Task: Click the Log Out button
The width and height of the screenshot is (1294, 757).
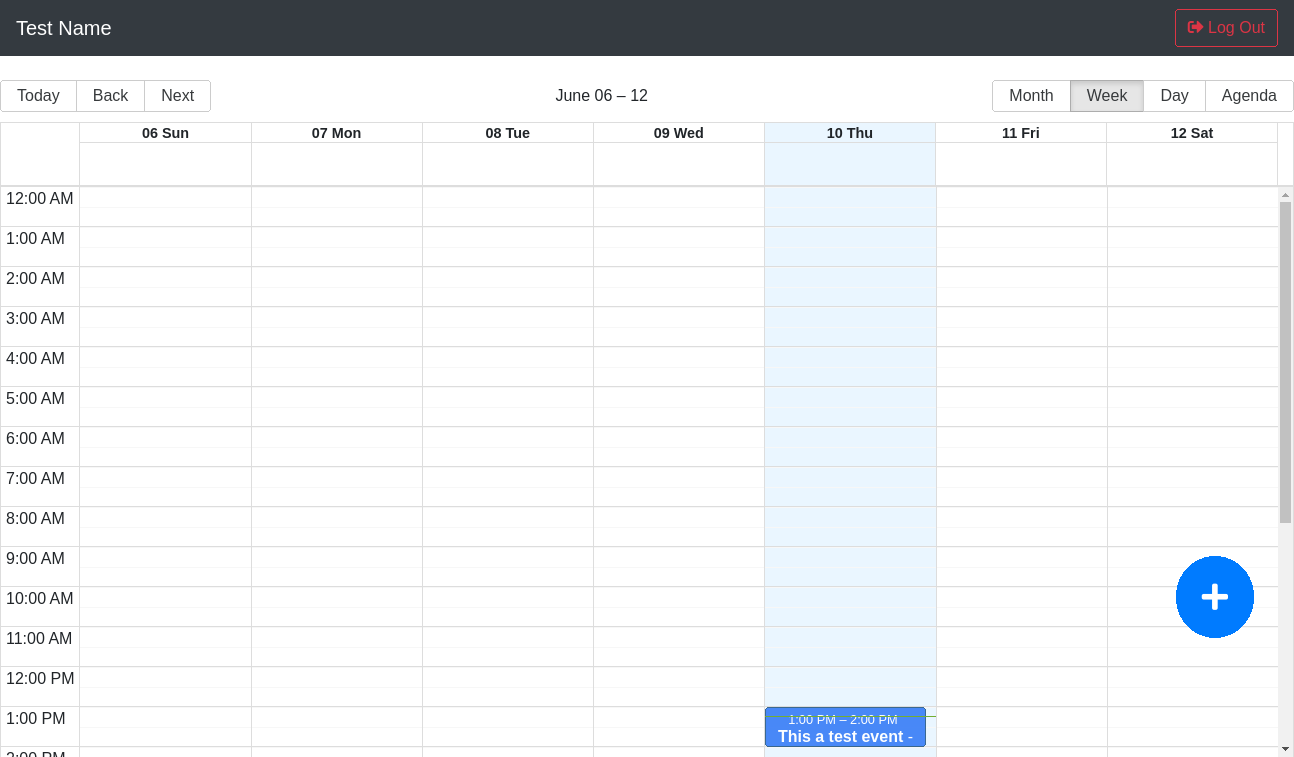Action: pos(1226,28)
